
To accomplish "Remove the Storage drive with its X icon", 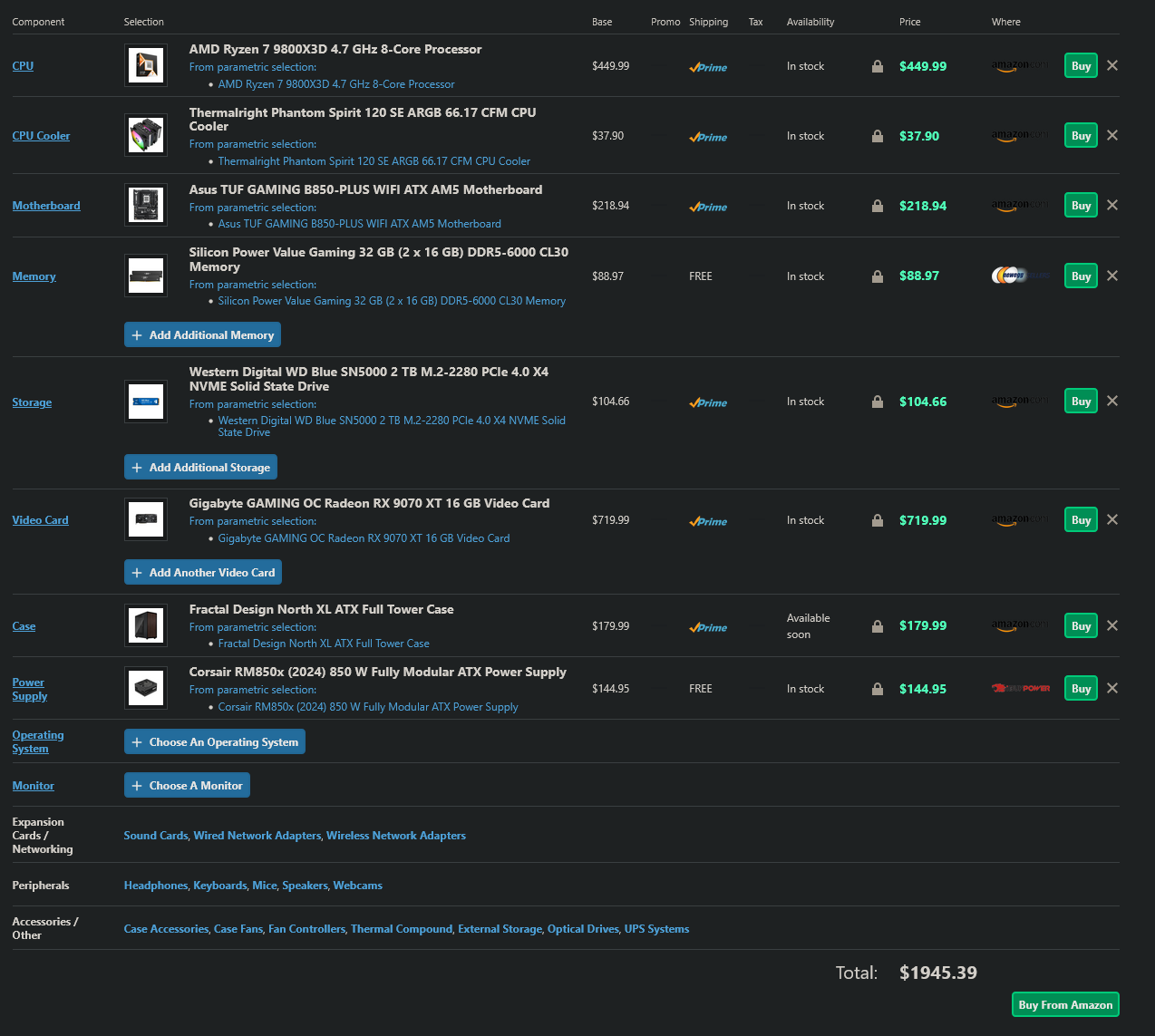I will (1112, 401).
